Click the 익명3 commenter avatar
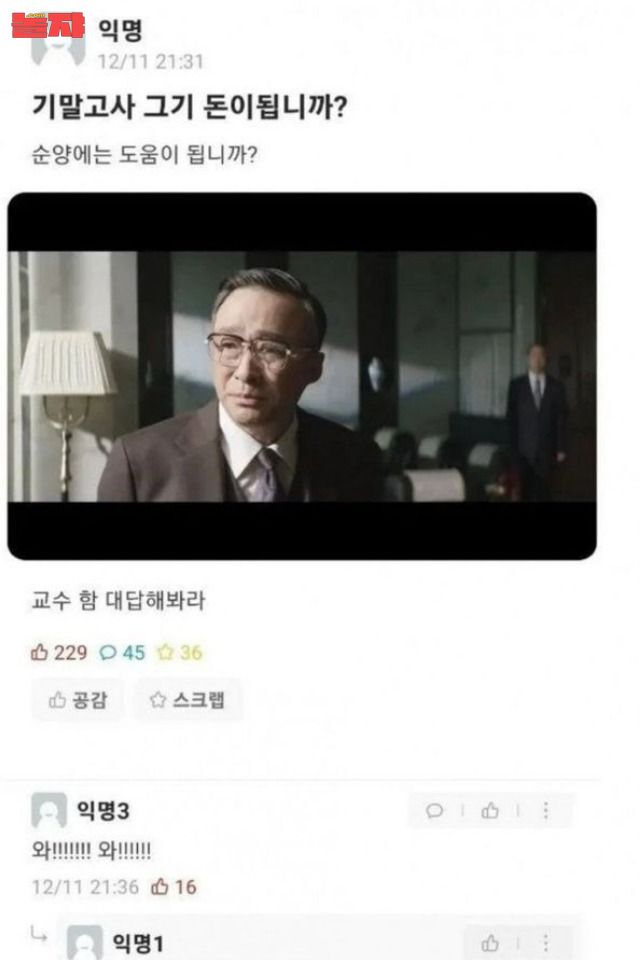 click(x=49, y=810)
